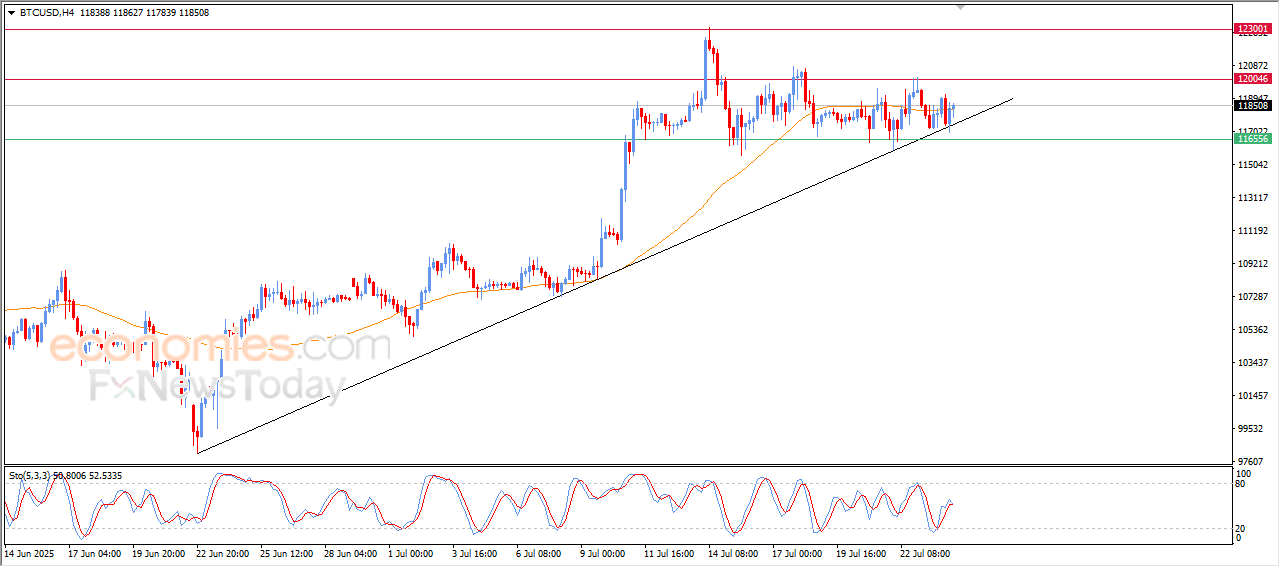1280x567 pixels.
Task: Click the 6 Jul 08:00 time label
Action: (539, 552)
